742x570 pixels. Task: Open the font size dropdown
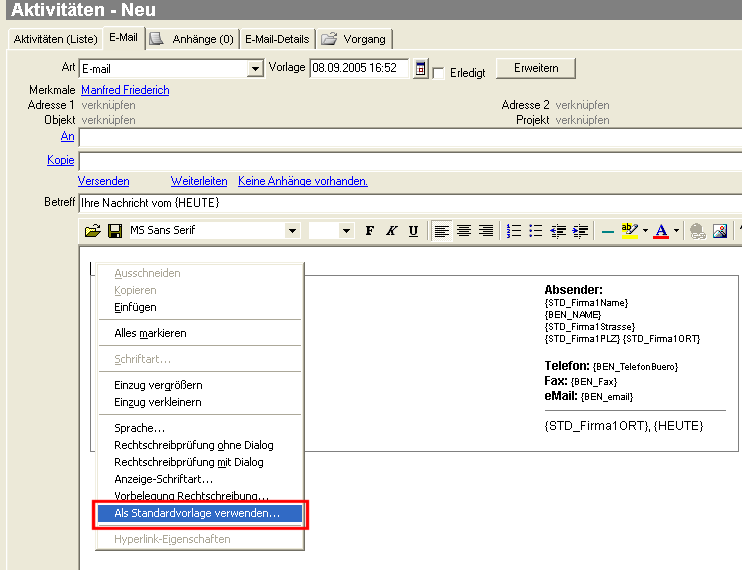(x=346, y=231)
